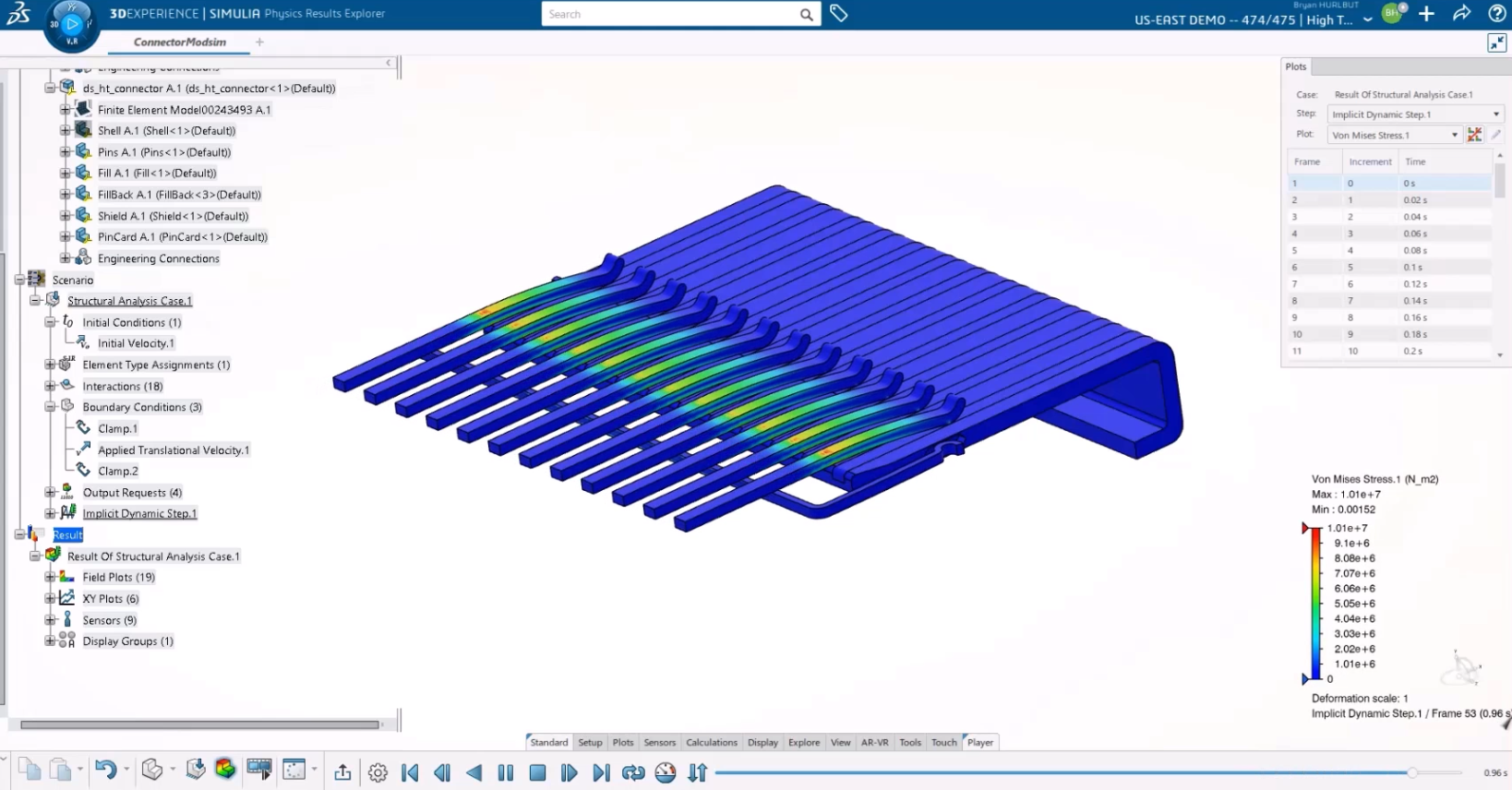Switch to the Sensors tab

tap(659, 742)
